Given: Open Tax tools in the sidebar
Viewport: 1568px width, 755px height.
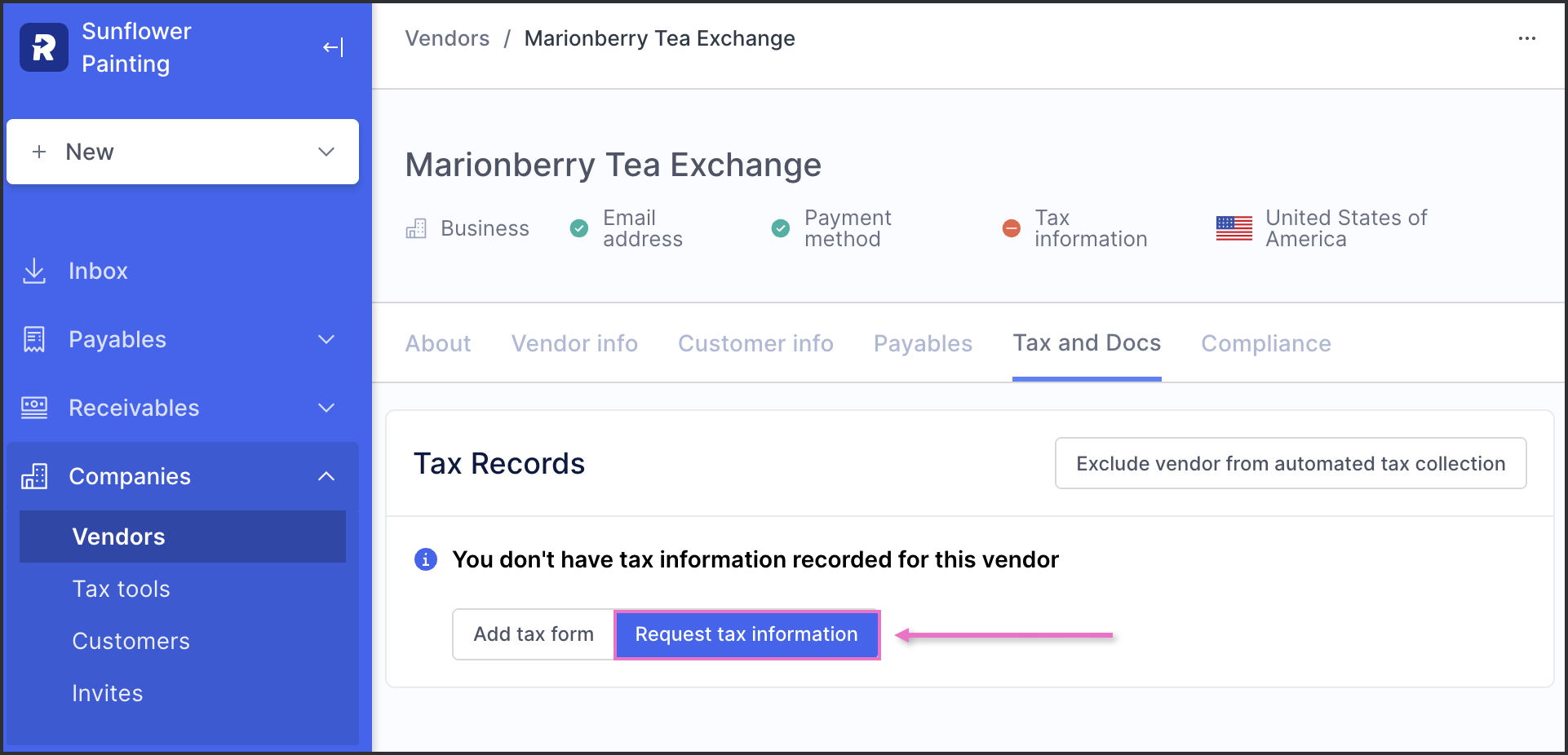Looking at the screenshot, I should pyautogui.click(x=121, y=589).
